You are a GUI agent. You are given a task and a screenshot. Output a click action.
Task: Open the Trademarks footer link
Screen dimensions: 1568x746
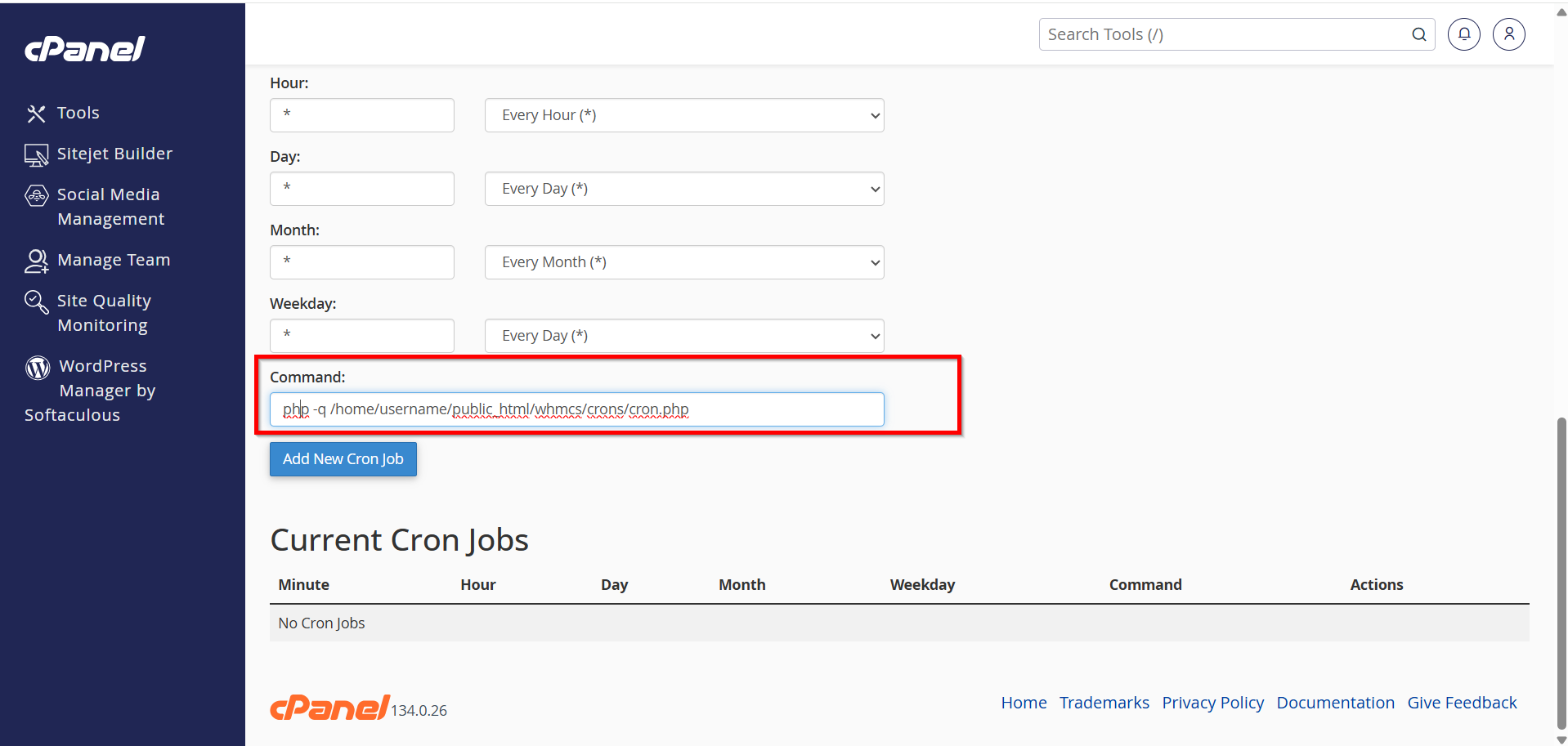[1104, 703]
